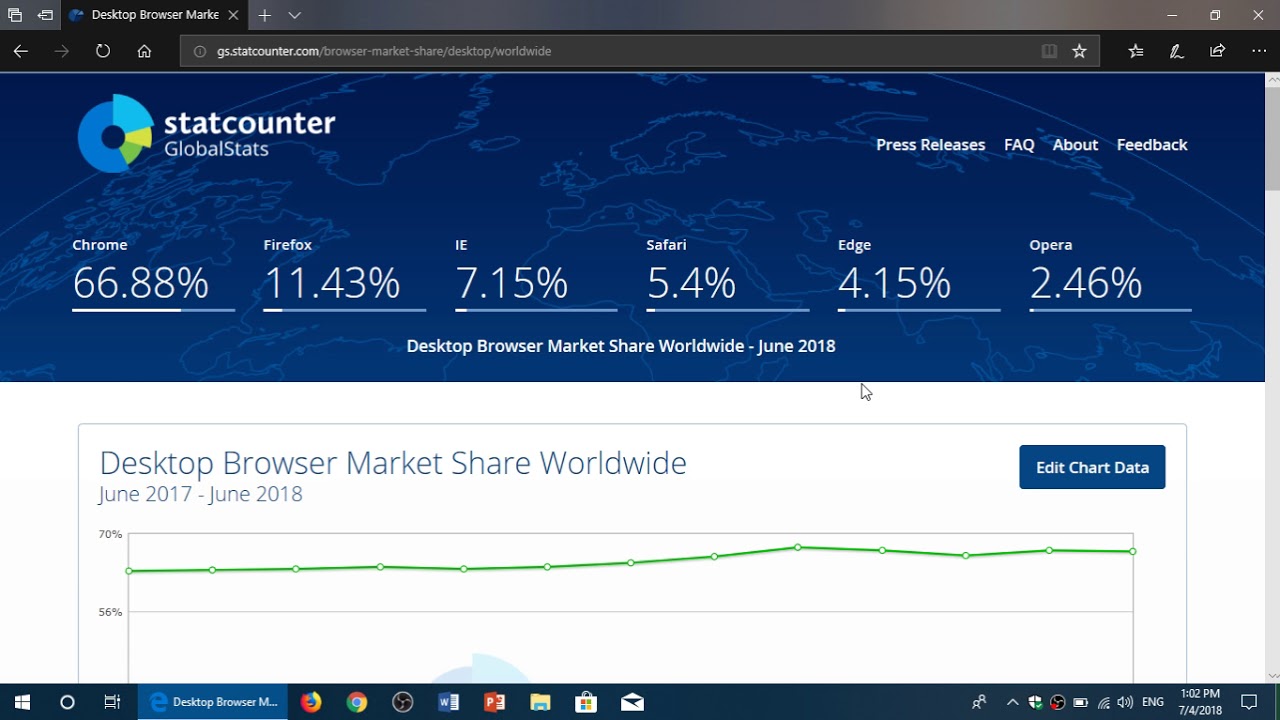Enable reading view book icon
Image resolution: width=1280 pixels, height=720 pixels.
1049,51
